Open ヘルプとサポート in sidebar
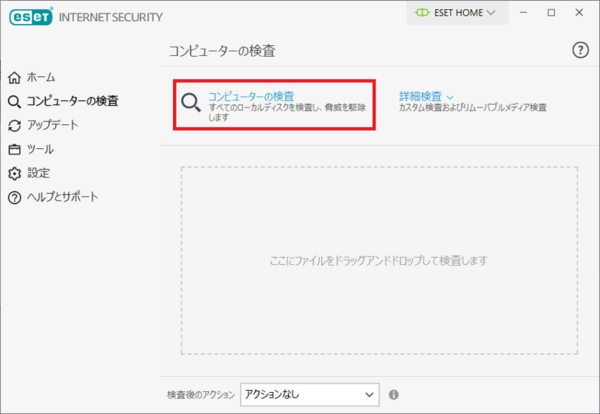Screen dimensions: 600x414 point(62,197)
